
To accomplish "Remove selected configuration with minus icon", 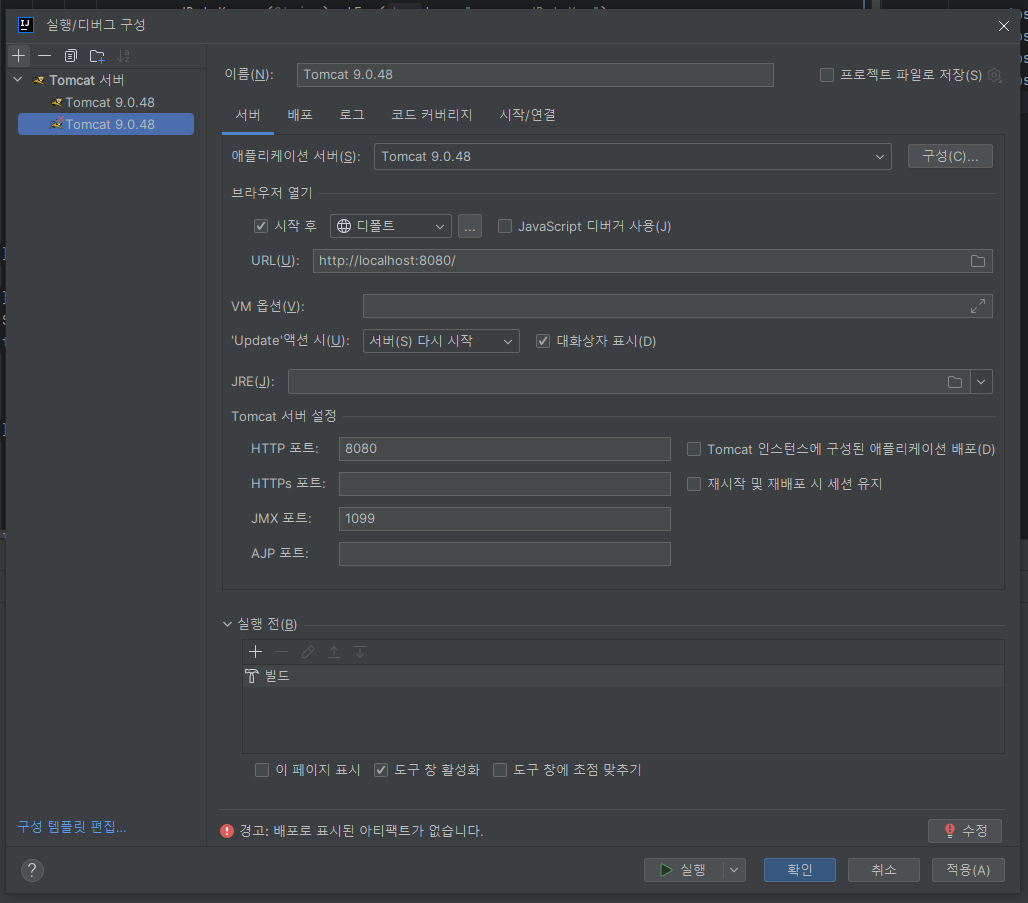I will [x=44, y=56].
